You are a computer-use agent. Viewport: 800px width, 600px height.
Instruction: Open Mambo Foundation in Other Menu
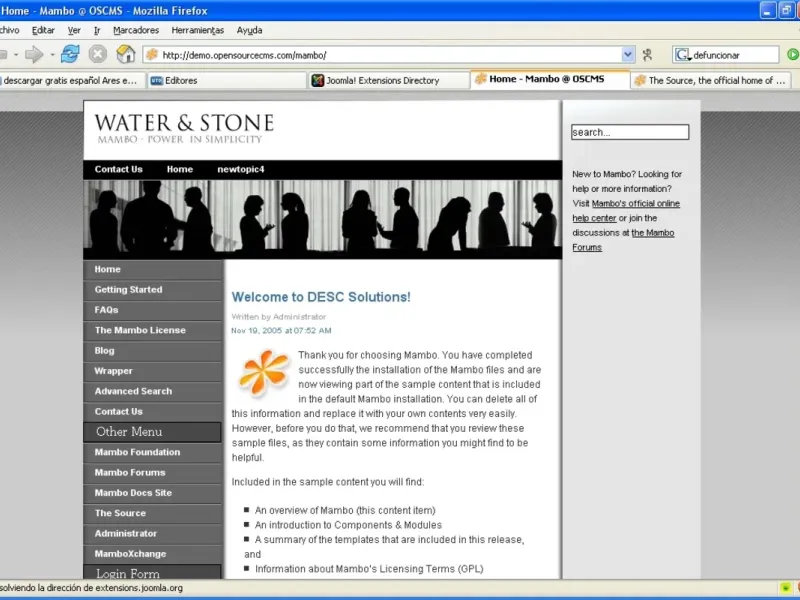pyautogui.click(x=153, y=452)
